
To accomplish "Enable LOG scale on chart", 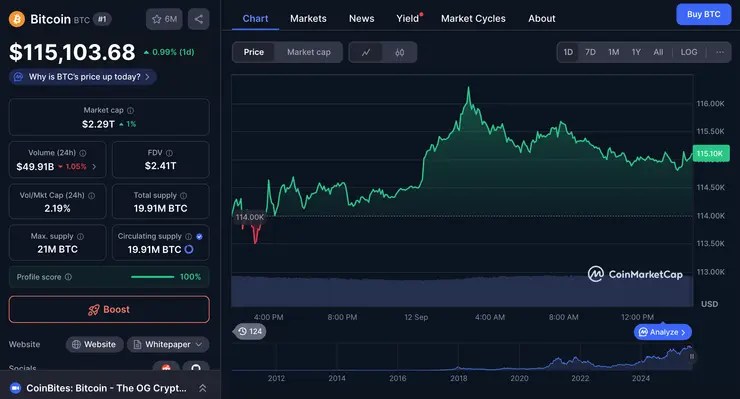I will tap(689, 52).
